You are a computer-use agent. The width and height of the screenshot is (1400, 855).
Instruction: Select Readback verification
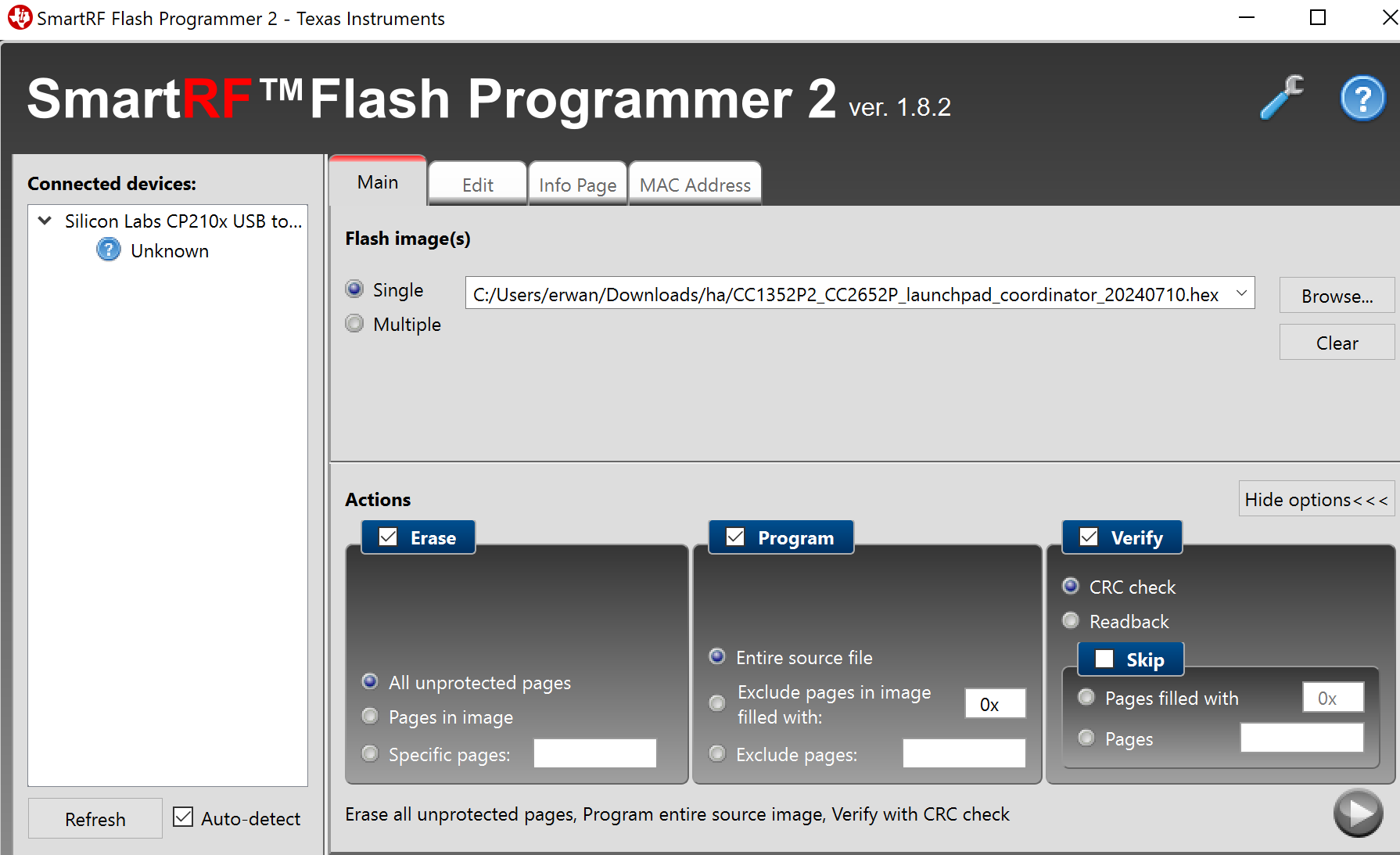[1071, 620]
